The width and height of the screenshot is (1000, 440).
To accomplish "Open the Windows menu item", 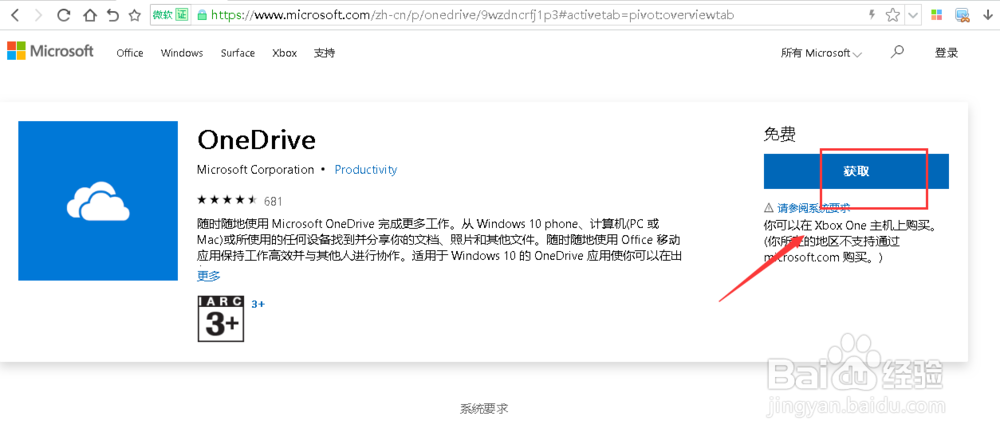I will tap(182, 53).
